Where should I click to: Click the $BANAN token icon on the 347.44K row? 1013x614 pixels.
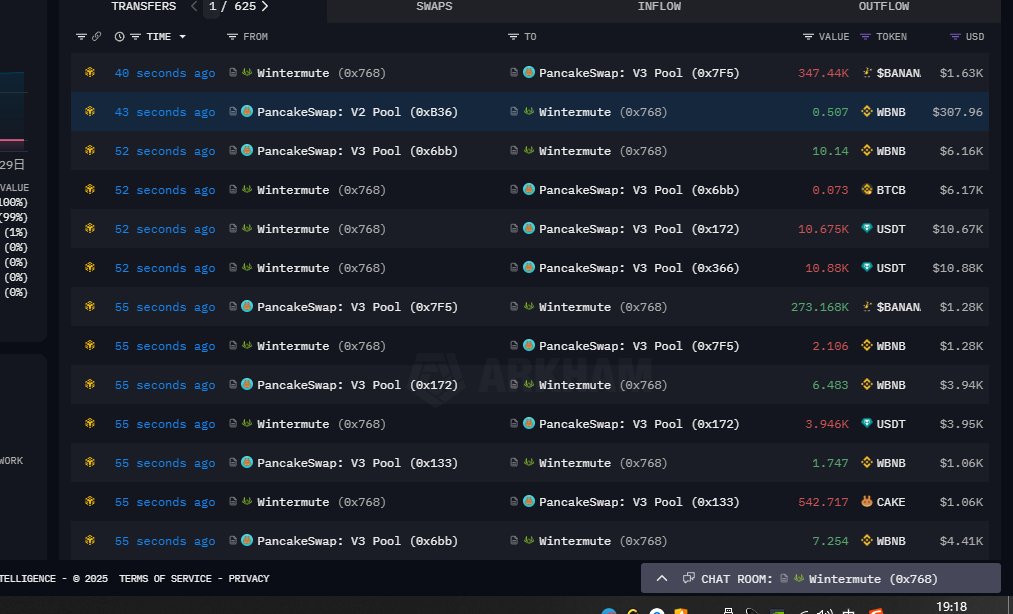click(x=867, y=72)
